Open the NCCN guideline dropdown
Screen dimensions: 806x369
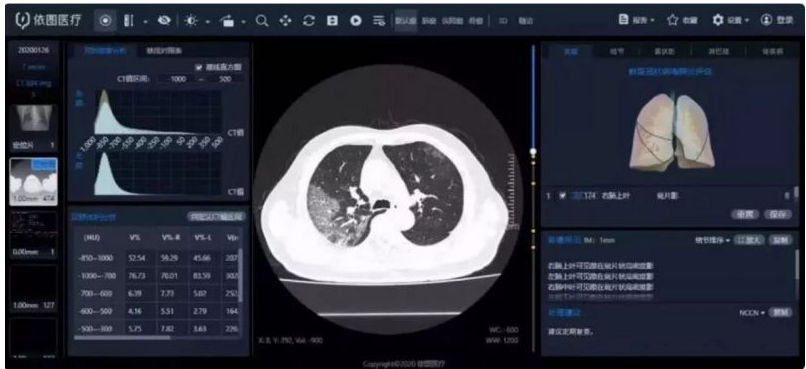point(752,312)
